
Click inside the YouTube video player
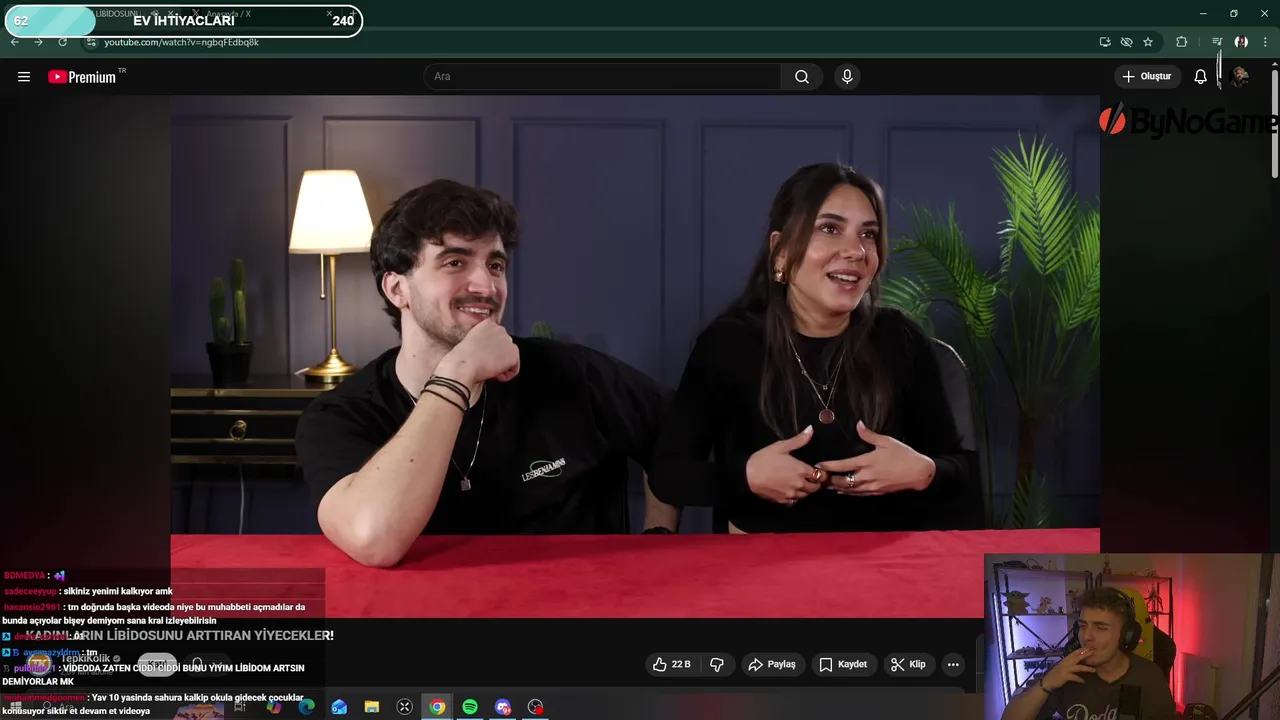point(635,356)
